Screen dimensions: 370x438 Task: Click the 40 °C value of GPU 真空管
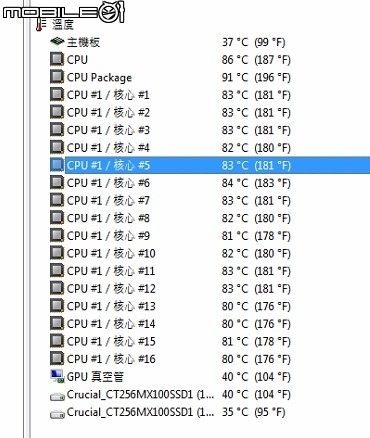click(256, 377)
